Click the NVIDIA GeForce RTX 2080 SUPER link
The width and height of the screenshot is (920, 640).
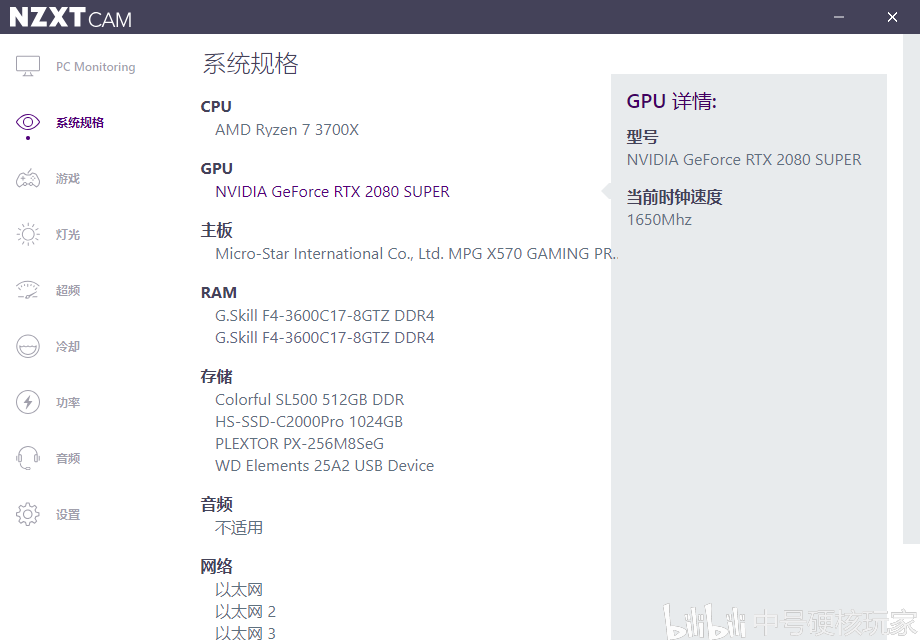[x=332, y=192]
